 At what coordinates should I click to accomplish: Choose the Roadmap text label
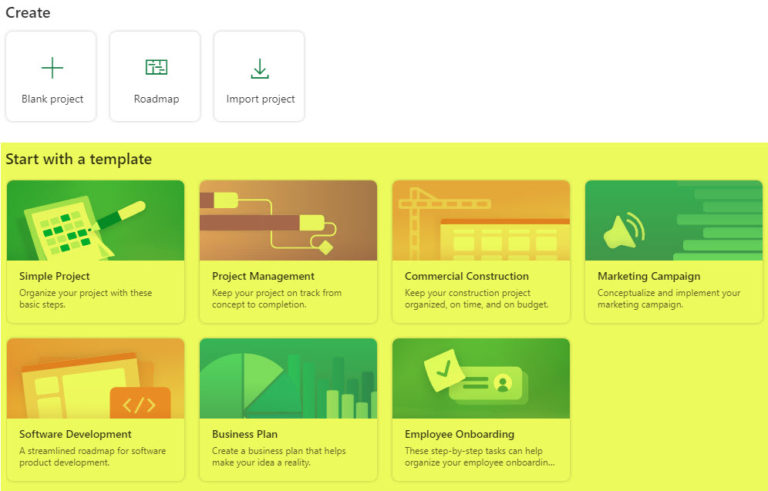point(156,99)
